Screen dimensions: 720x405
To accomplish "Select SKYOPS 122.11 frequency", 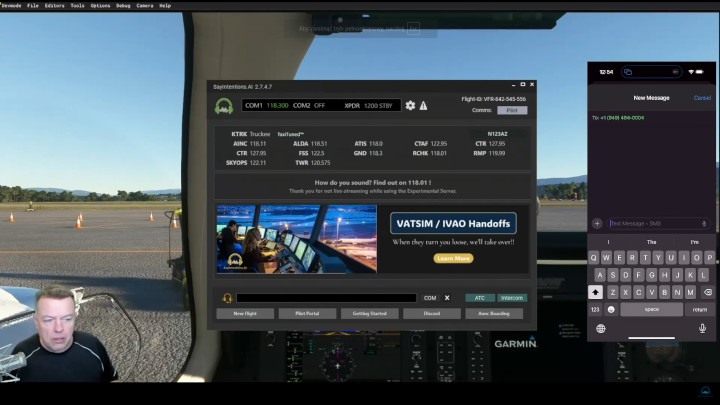I will point(246,163).
